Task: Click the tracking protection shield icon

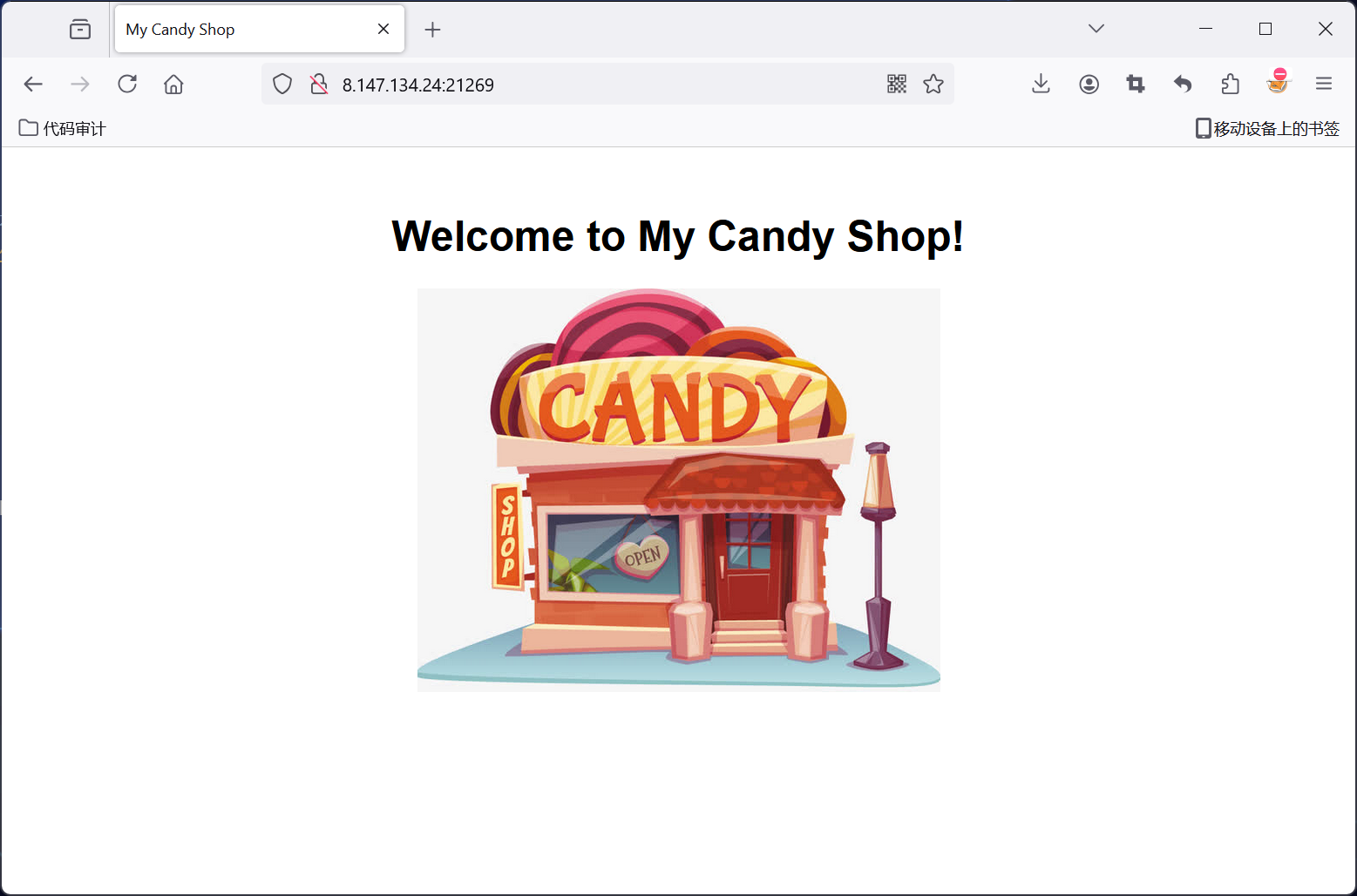Action: [282, 84]
